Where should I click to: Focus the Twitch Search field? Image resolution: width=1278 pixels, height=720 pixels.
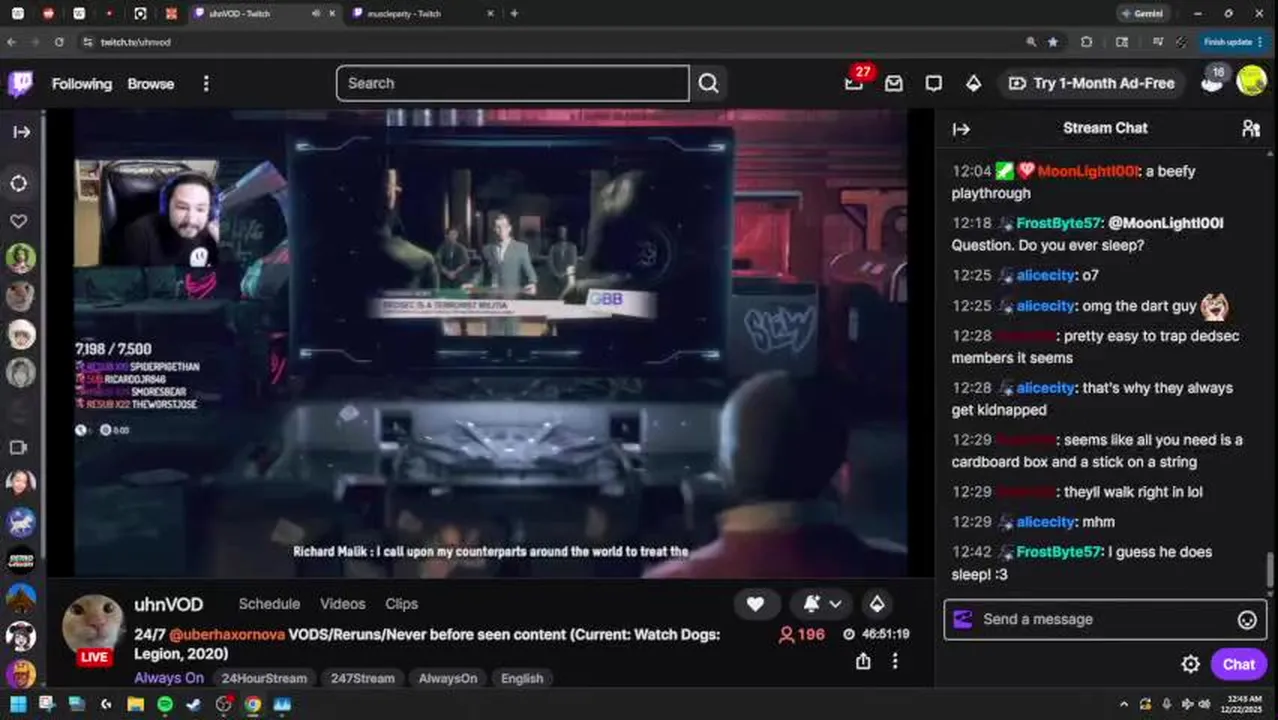(512, 83)
